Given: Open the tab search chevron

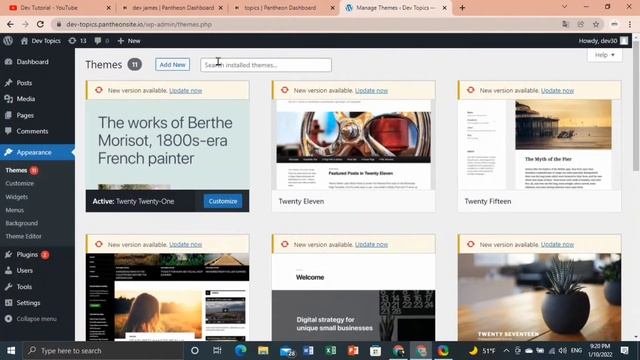Looking at the screenshot, I should (564, 7).
